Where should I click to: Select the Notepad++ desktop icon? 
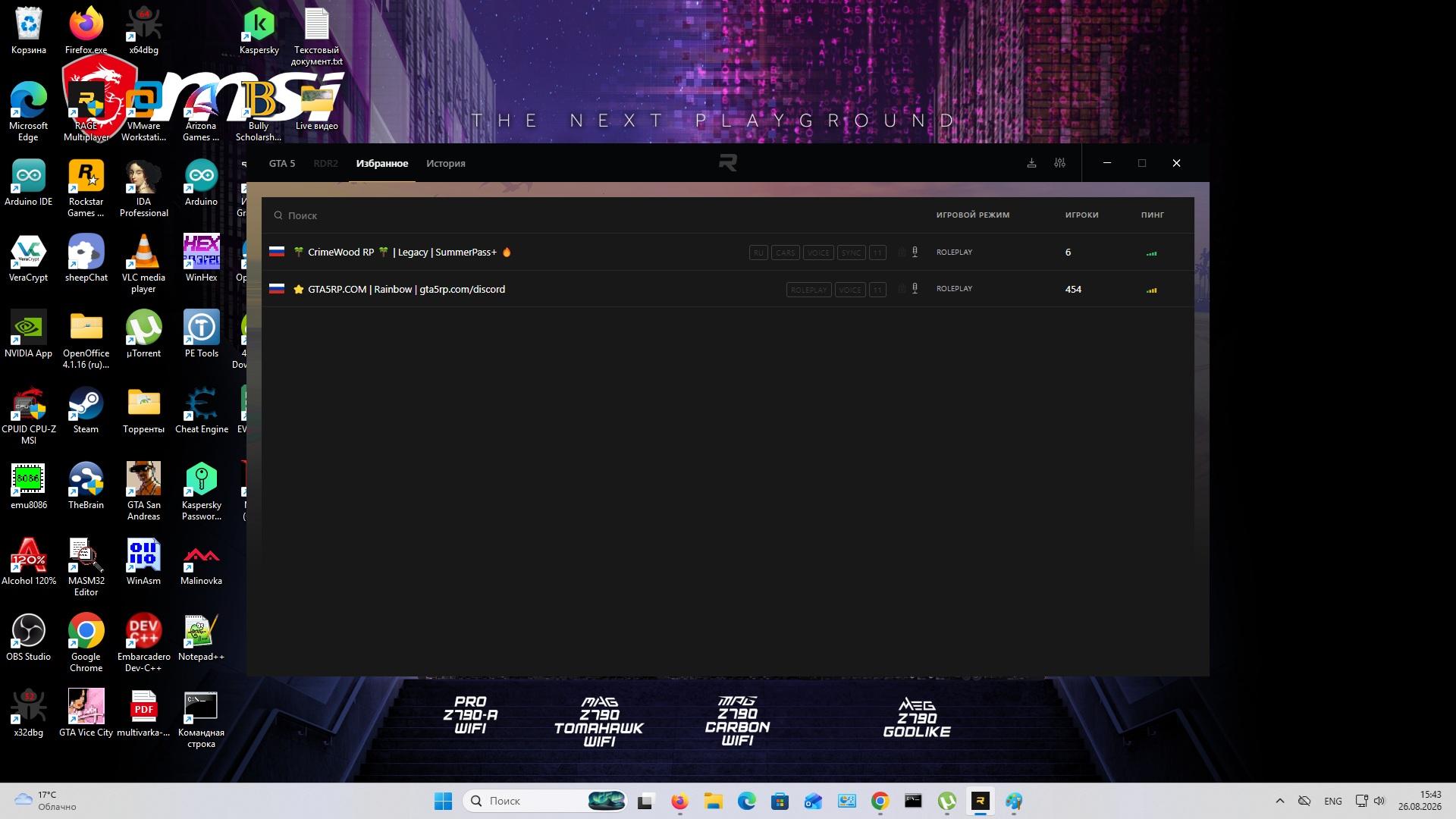(x=202, y=639)
